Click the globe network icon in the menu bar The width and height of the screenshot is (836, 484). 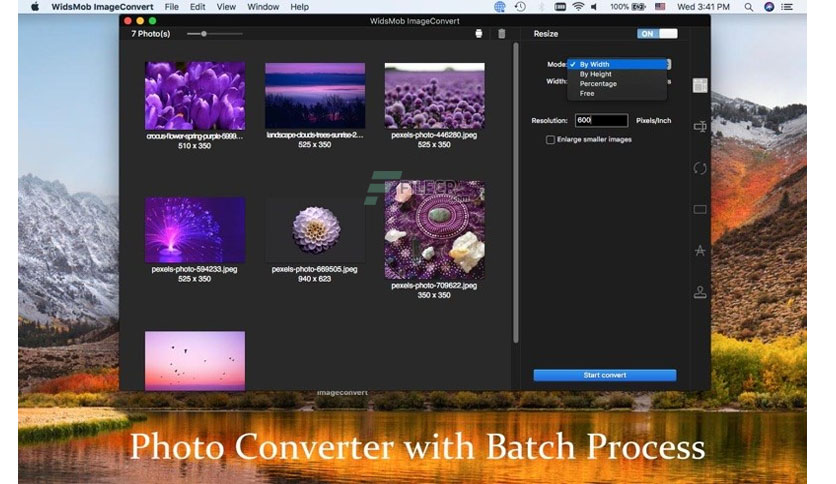tap(500, 7)
